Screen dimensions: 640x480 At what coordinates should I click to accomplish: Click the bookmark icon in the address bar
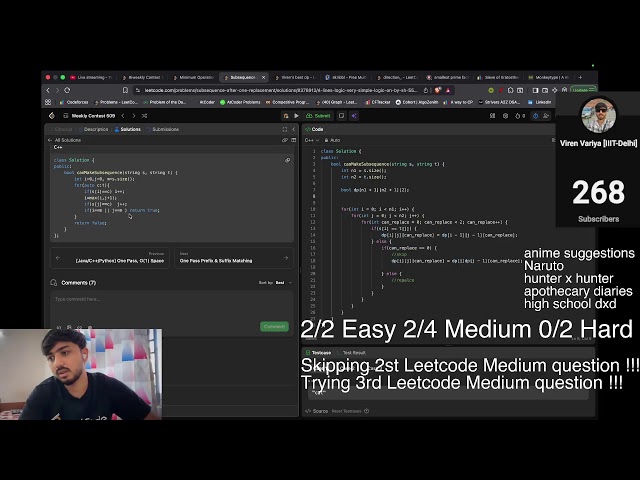tap(125, 90)
